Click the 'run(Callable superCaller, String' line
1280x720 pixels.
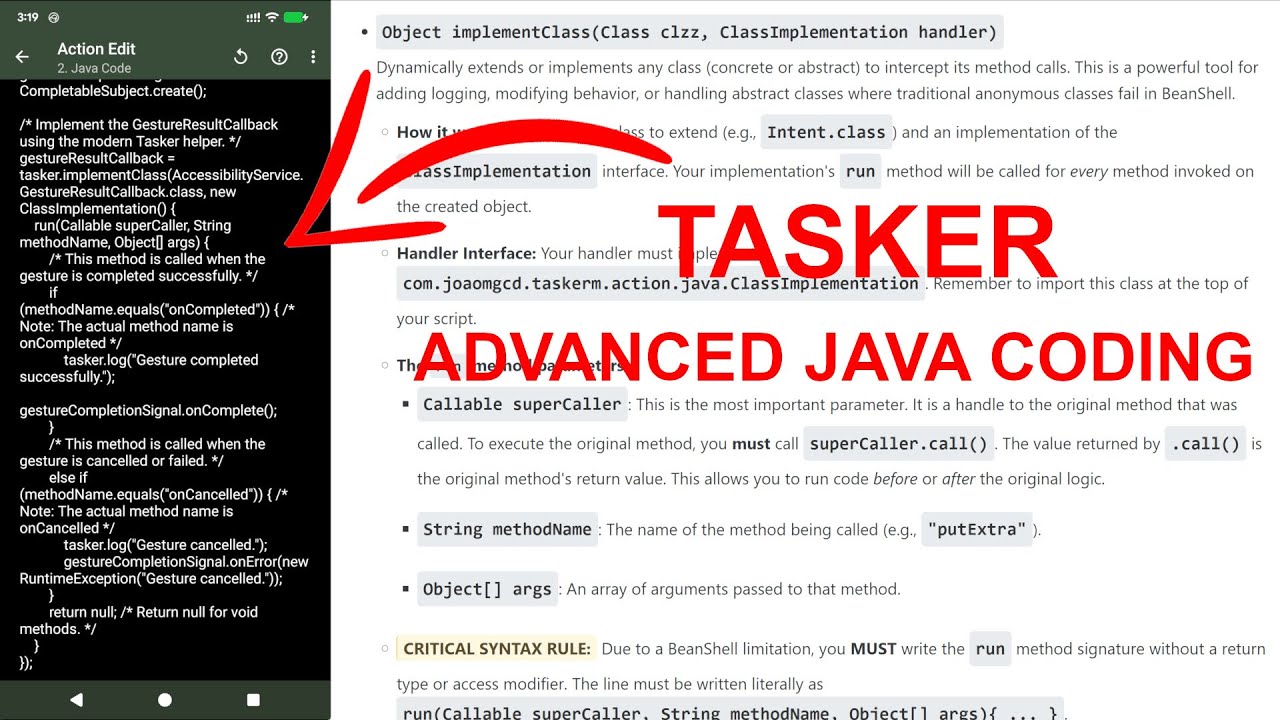tap(132, 225)
